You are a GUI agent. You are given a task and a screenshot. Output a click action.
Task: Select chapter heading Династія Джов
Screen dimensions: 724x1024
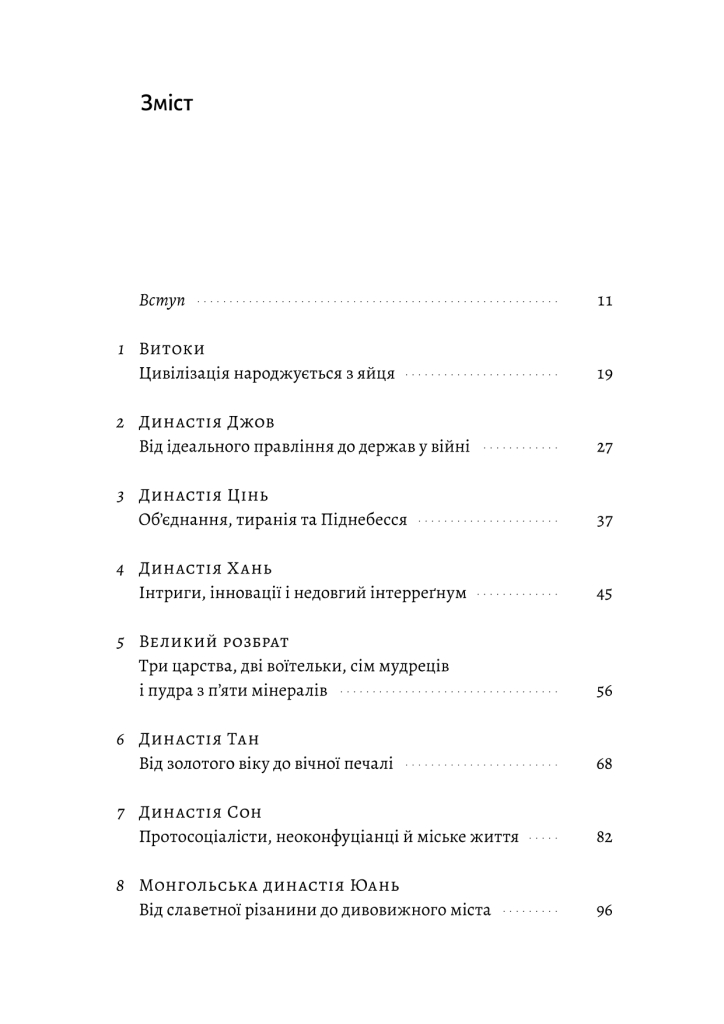[x=206, y=423]
